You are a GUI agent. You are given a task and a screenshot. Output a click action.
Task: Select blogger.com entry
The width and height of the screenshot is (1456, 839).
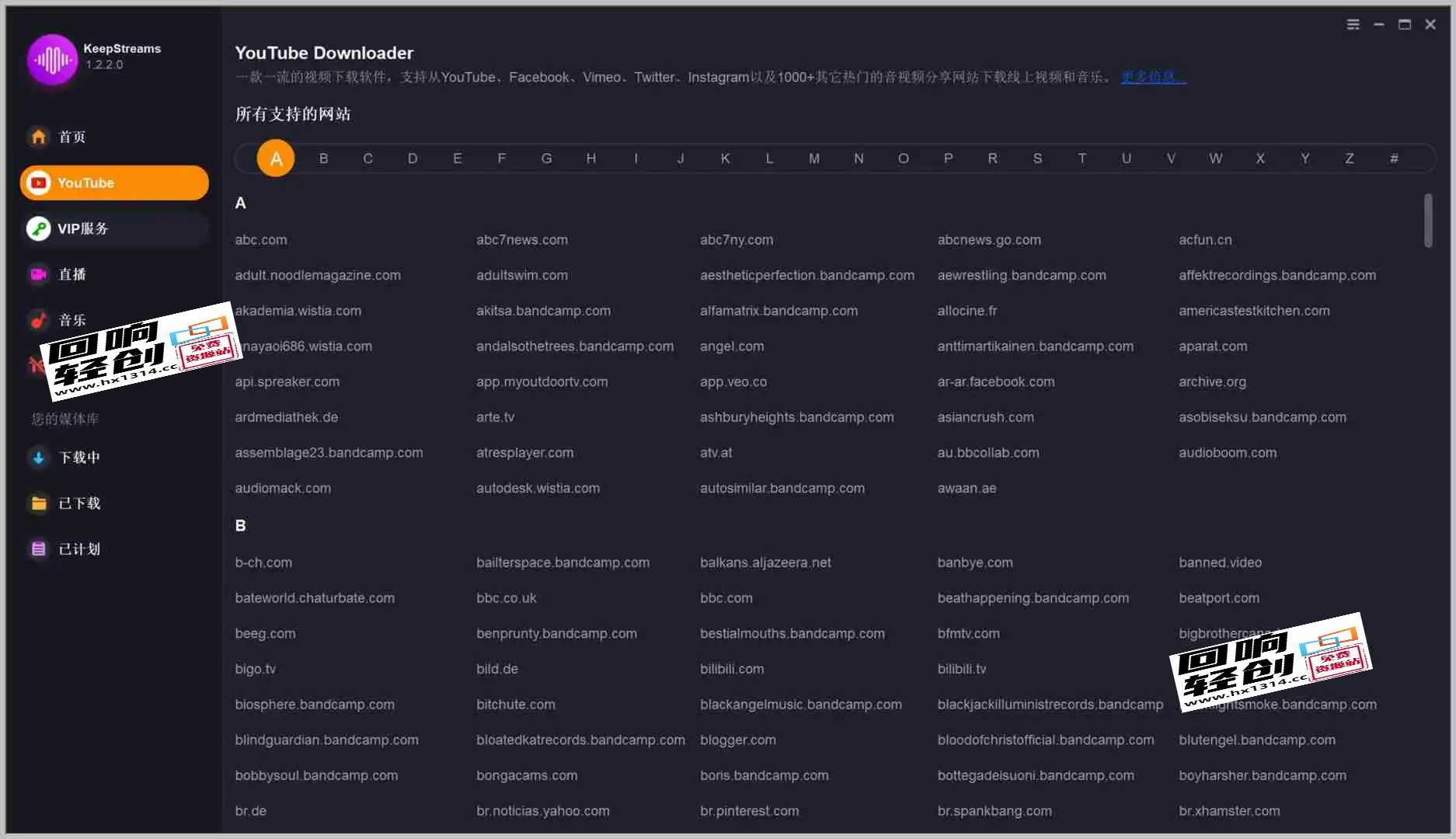click(x=738, y=740)
